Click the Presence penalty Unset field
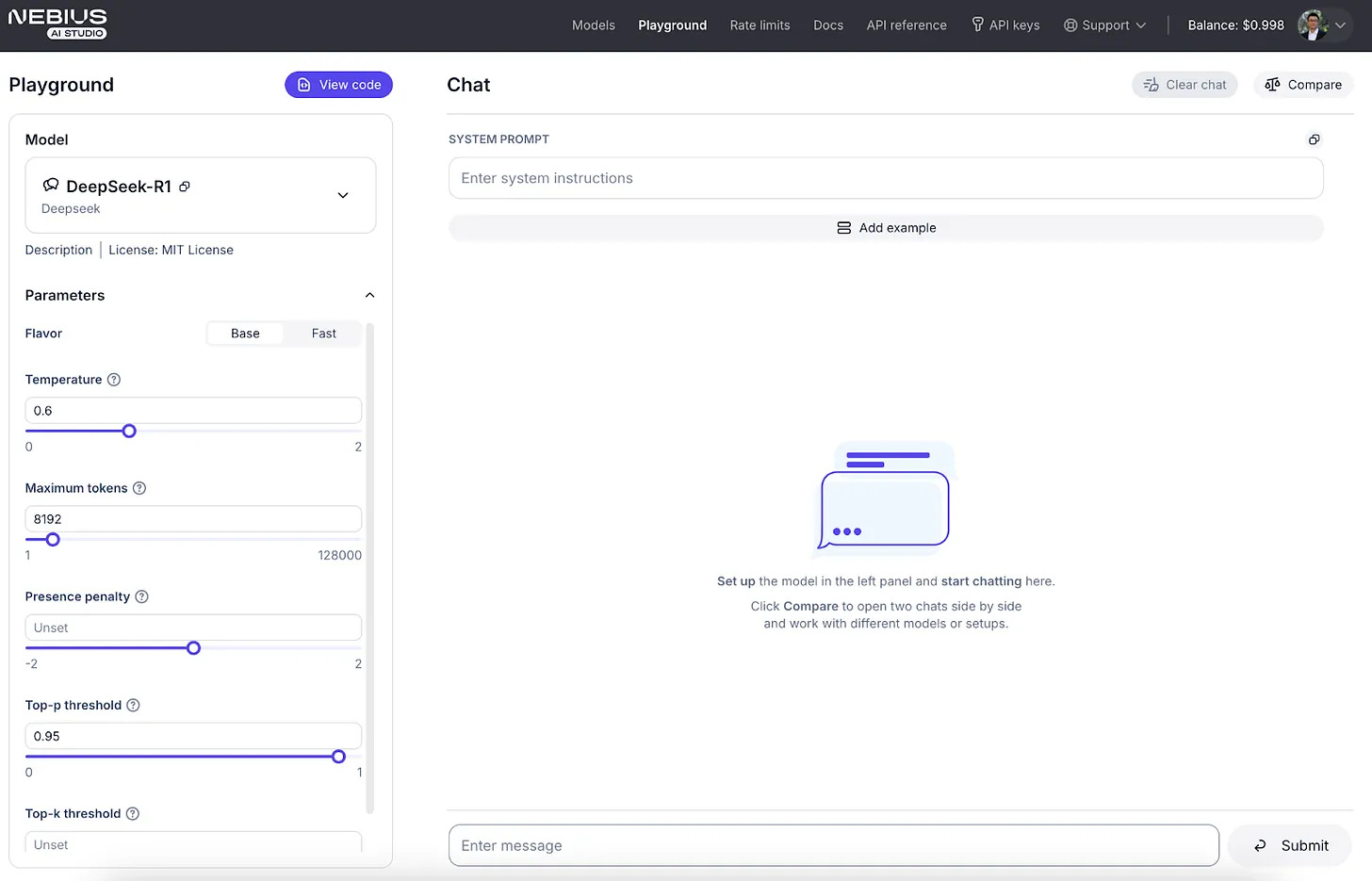Screen dimensions: 1372x881 tap(193, 628)
